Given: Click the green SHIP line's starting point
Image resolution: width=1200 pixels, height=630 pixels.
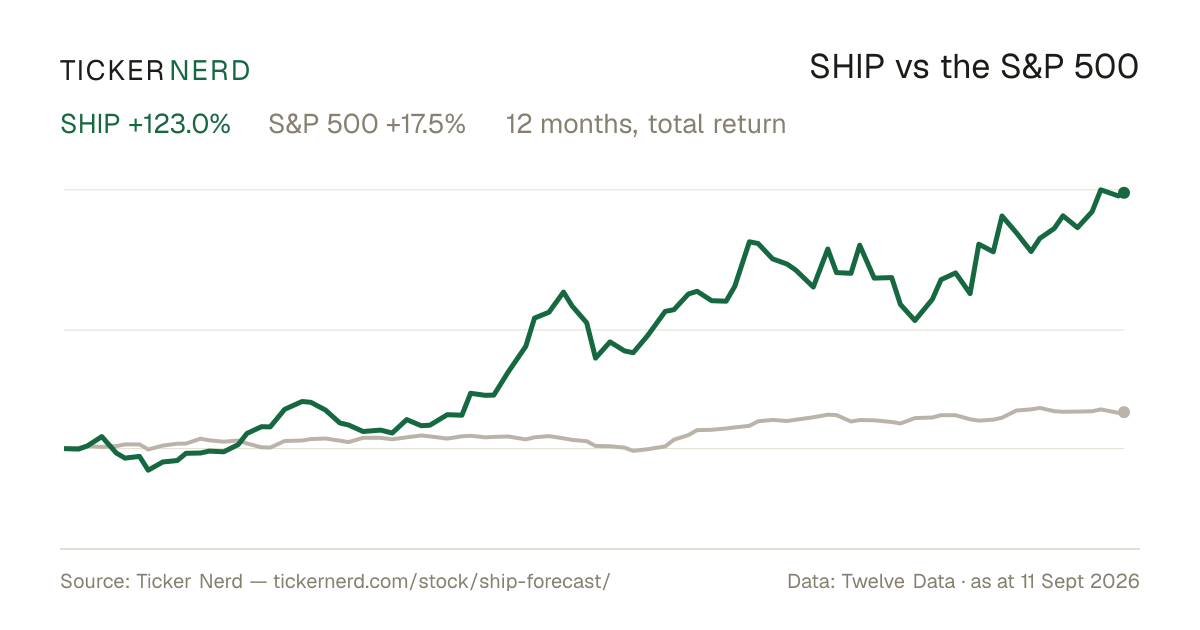Looking at the screenshot, I should [65, 448].
